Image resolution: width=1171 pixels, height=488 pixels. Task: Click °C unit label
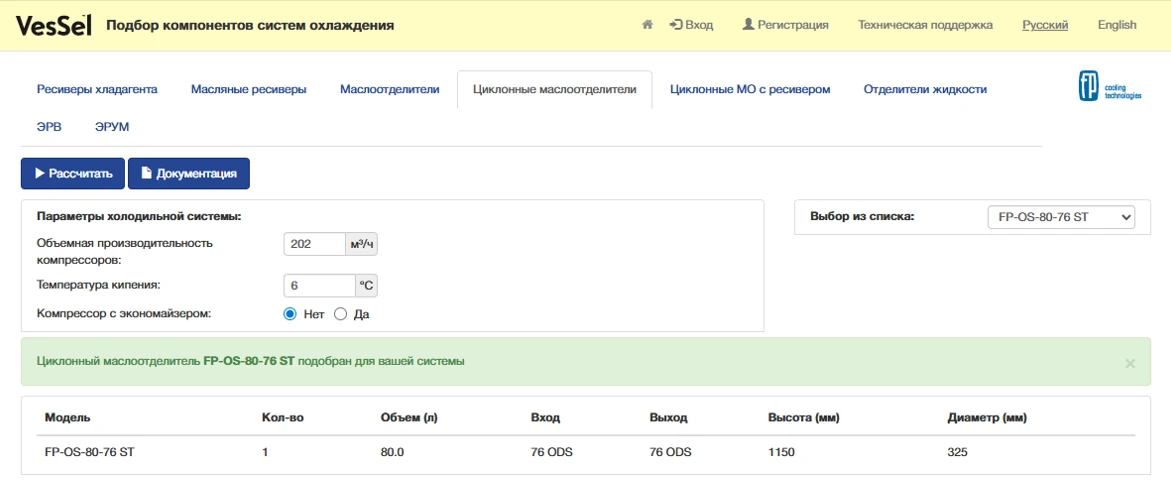[x=367, y=285]
